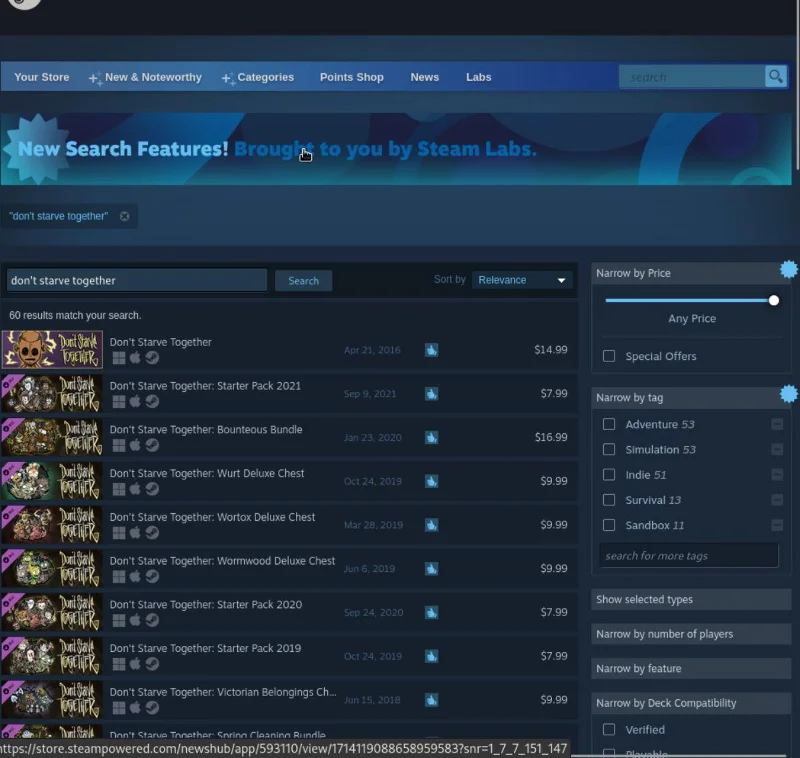Image resolution: width=800 pixels, height=758 pixels.
Task: Open the Labs tab
Action: click(x=479, y=77)
